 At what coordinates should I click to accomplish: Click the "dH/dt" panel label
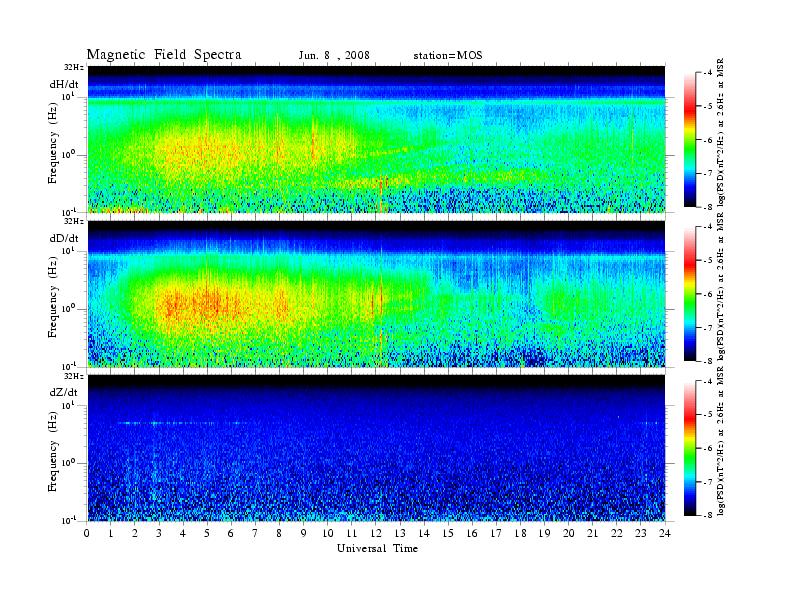pyautogui.click(x=64, y=84)
